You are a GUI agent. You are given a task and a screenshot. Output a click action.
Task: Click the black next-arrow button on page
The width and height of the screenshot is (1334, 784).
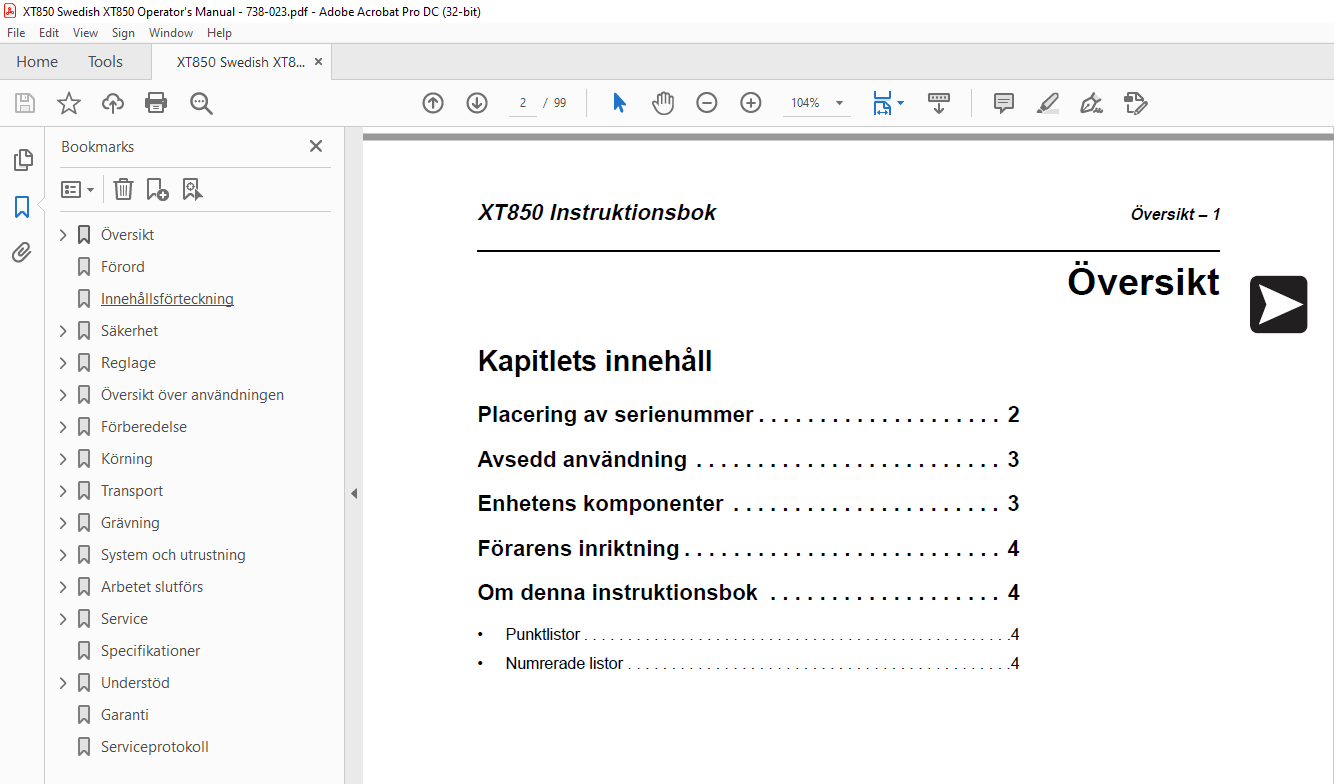[1278, 304]
